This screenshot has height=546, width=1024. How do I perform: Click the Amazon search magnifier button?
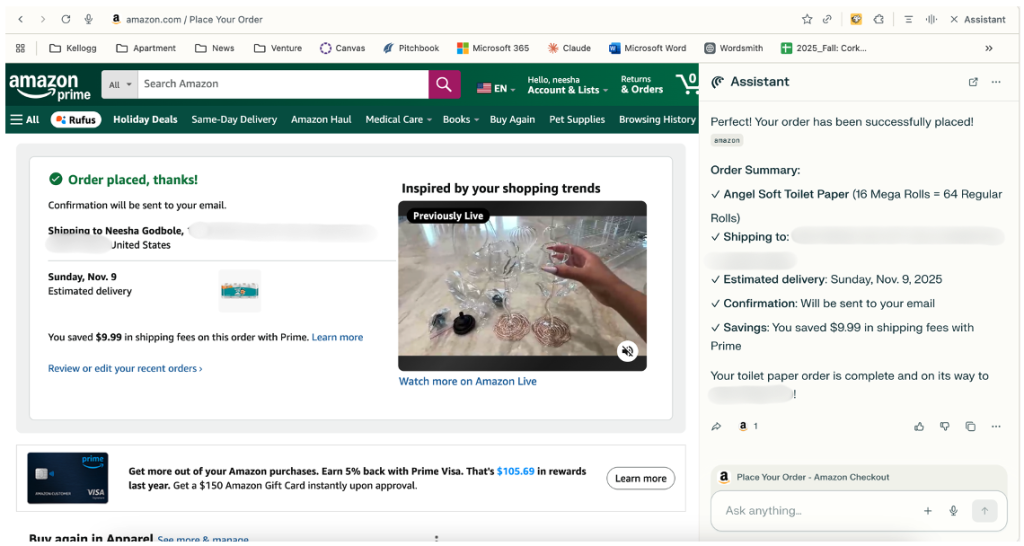coord(444,85)
